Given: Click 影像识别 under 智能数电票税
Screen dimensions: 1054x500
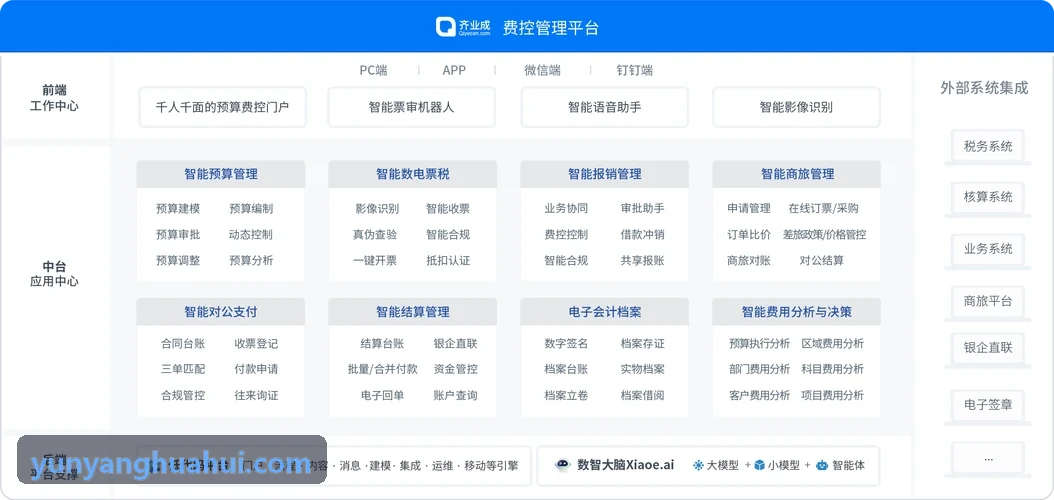Looking at the screenshot, I should 376,209.
